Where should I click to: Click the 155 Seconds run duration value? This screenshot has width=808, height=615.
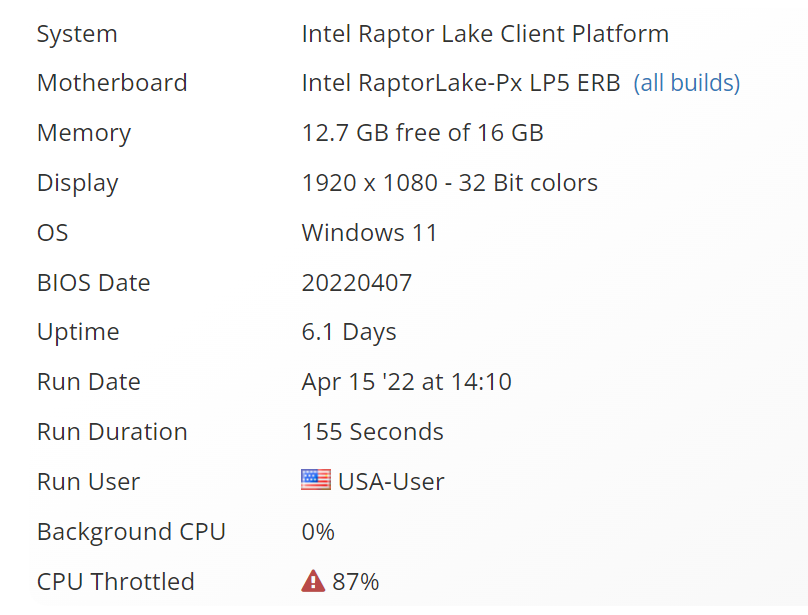(x=372, y=432)
